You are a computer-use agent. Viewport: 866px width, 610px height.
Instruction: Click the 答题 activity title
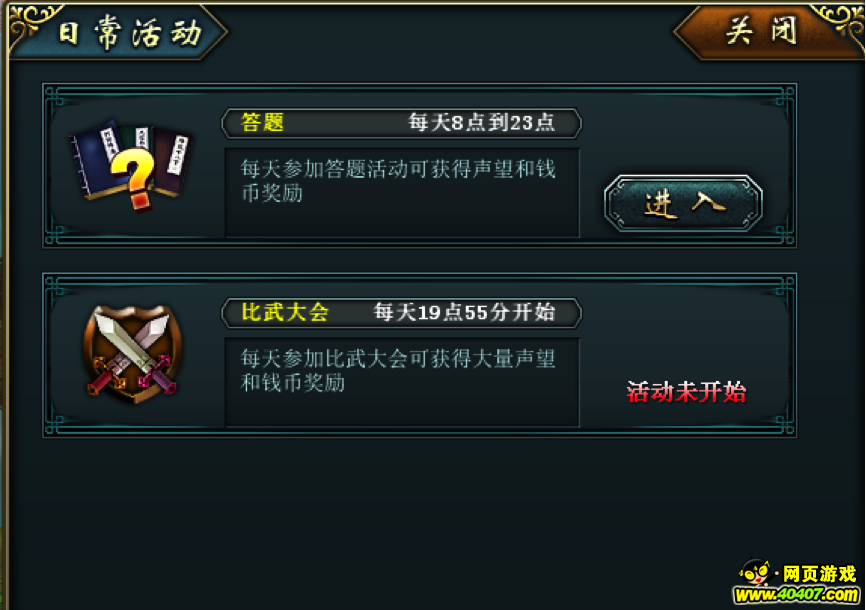point(262,122)
